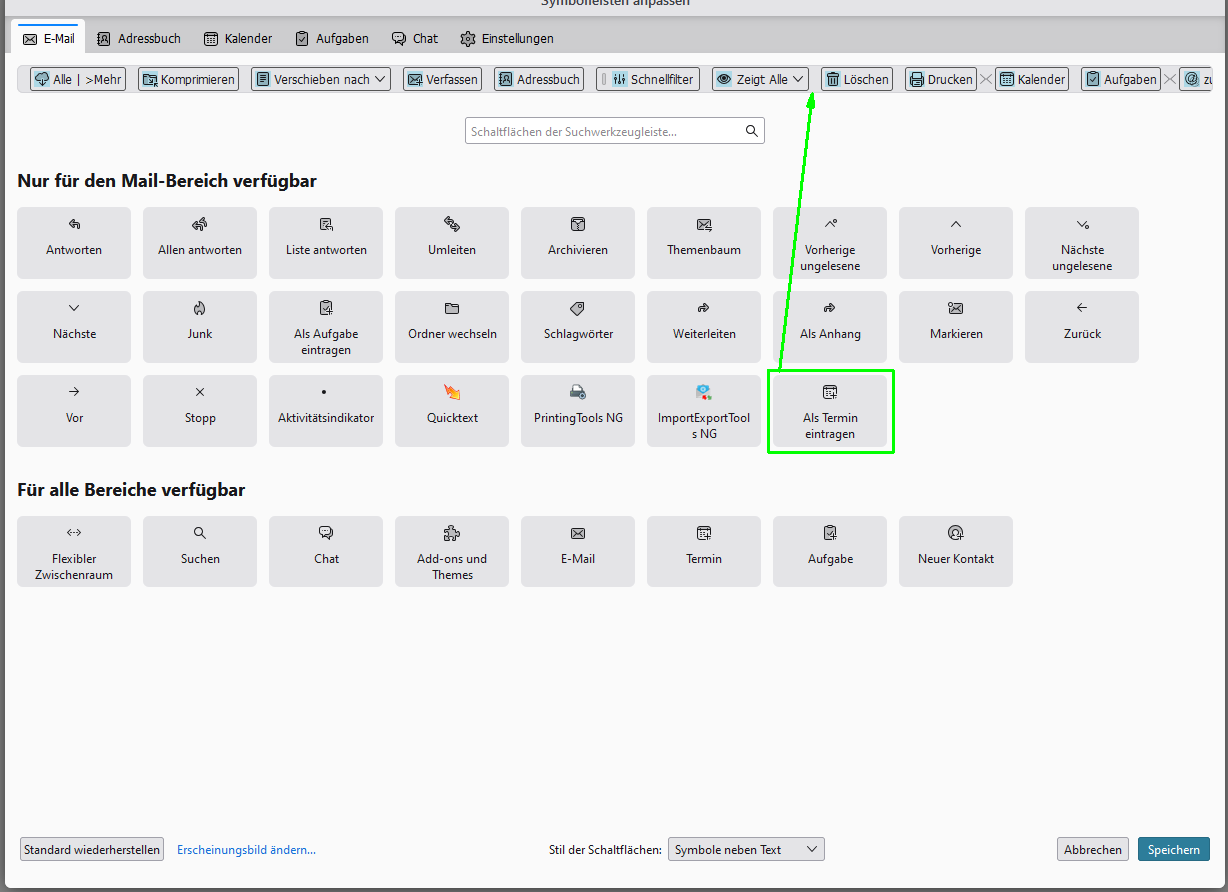Pick the Aktivitätsindikator tile
This screenshot has width=1228, height=892.
326,411
